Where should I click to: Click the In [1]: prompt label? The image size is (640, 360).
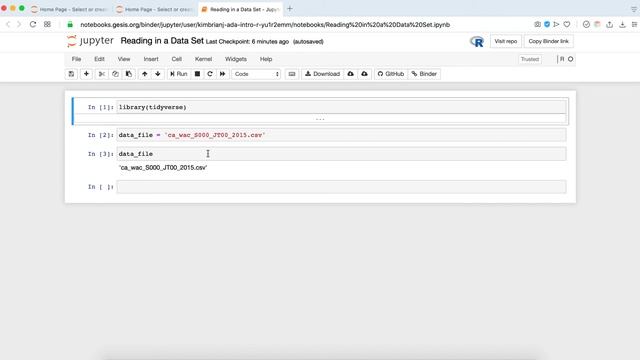100,107
